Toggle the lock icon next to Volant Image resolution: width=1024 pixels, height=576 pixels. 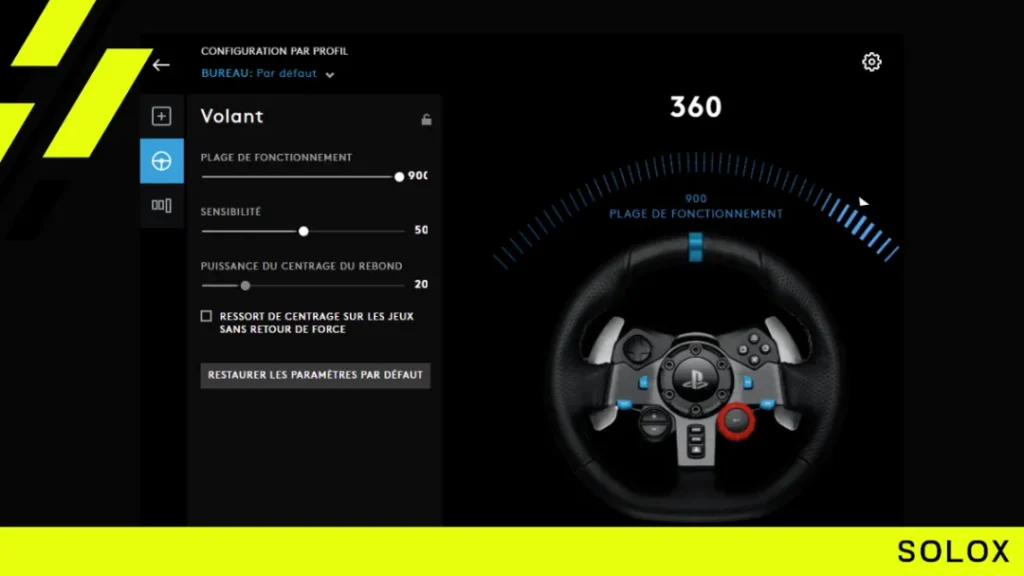click(x=426, y=119)
